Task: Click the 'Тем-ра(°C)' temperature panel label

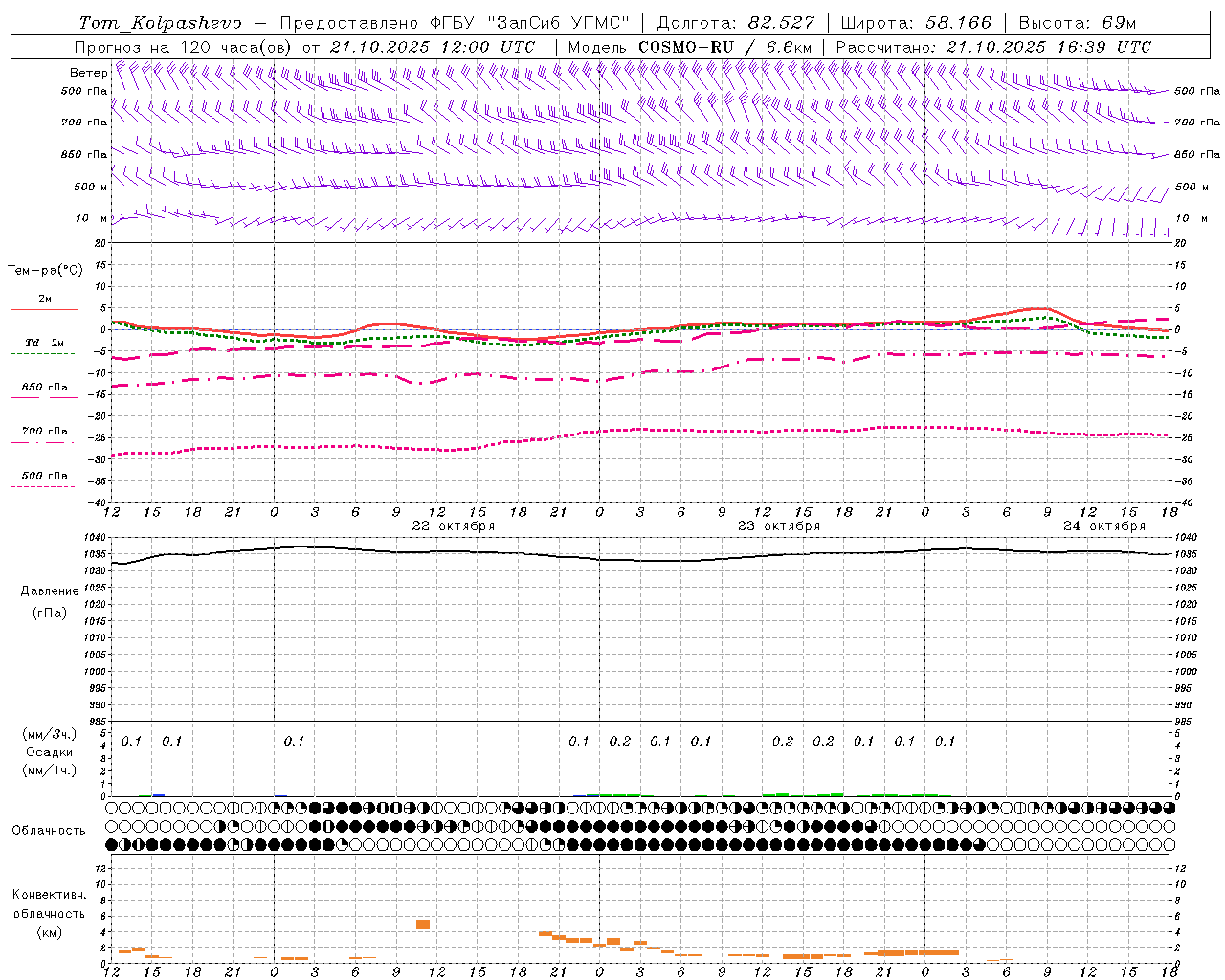Action: pos(45,271)
